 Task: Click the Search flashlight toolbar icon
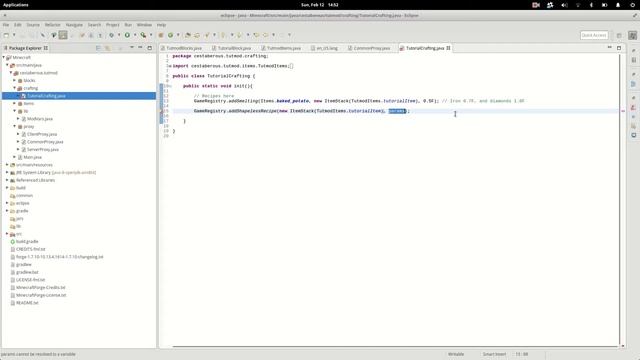click(207, 35)
